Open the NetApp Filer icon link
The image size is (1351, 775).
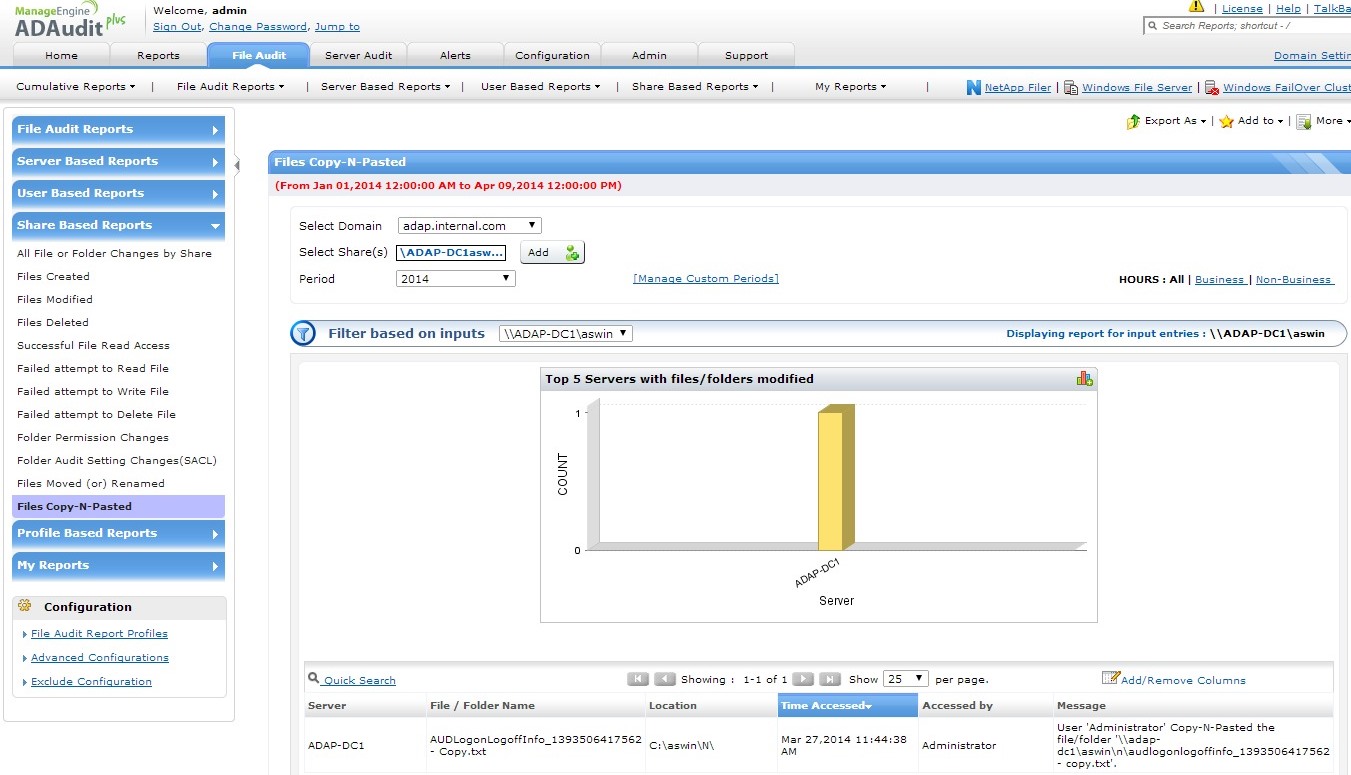coord(973,87)
